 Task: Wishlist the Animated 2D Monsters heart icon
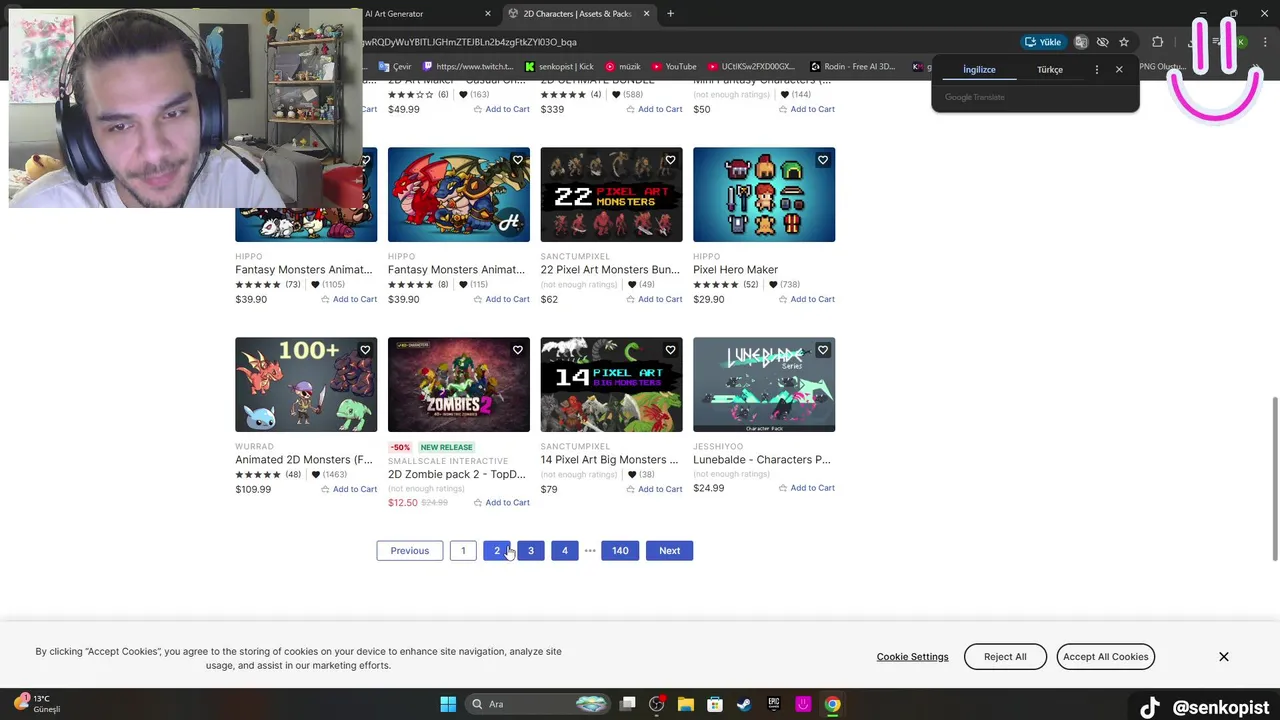point(365,350)
